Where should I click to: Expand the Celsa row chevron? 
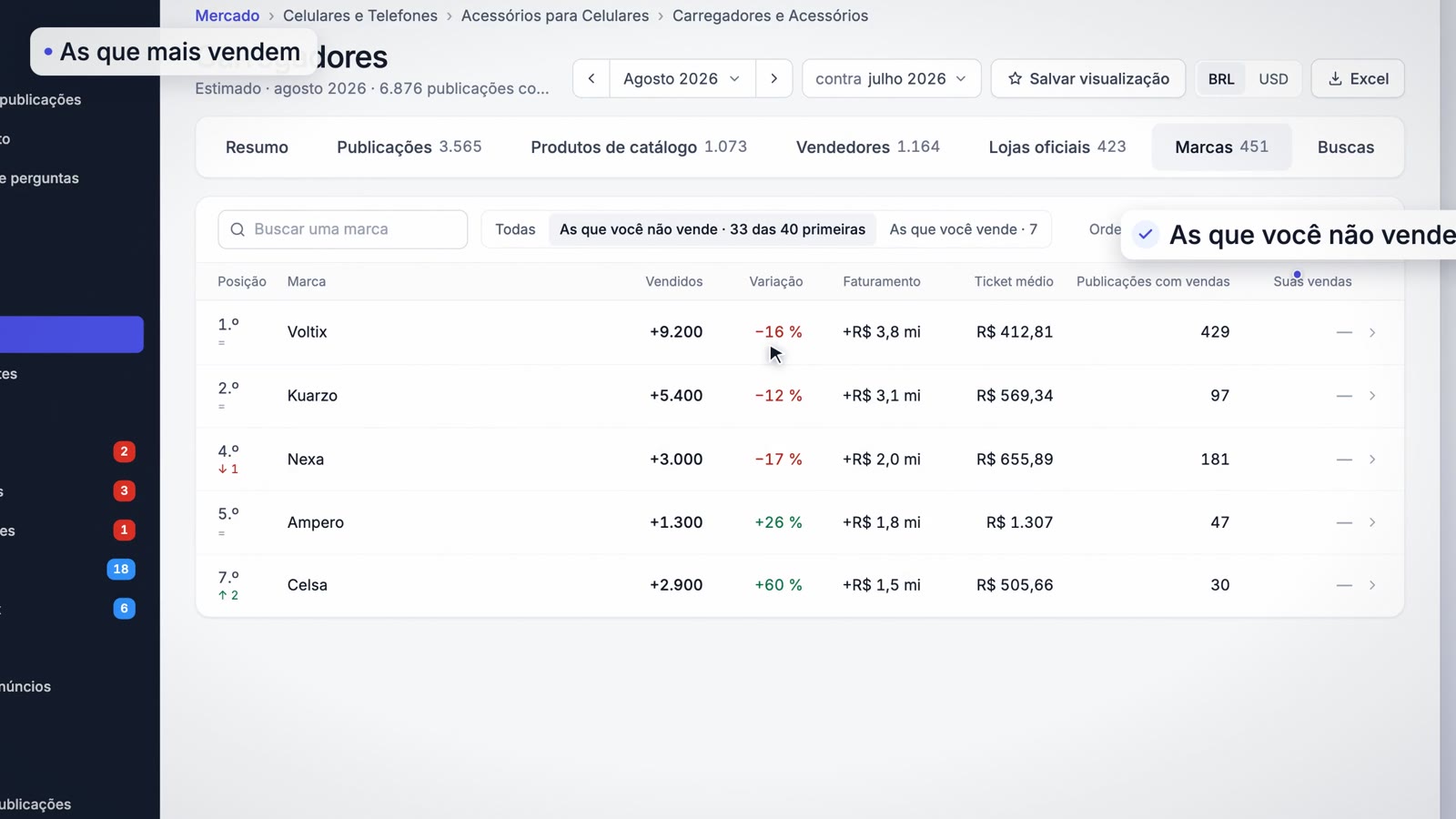[1372, 585]
